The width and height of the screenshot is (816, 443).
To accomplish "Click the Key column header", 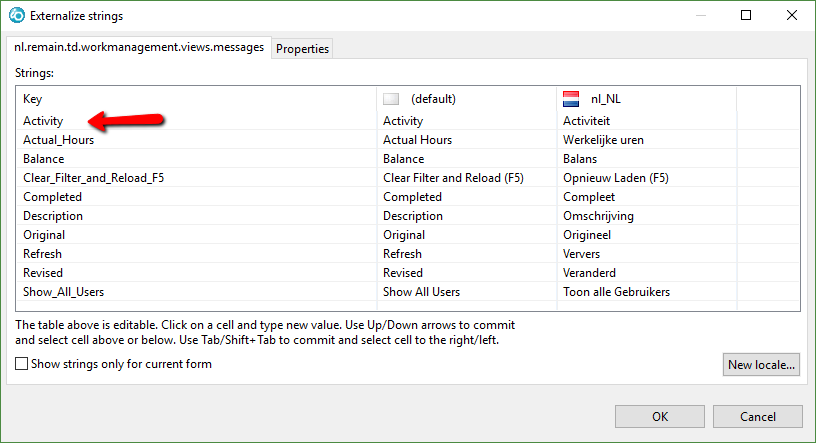I will (x=33, y=99).
